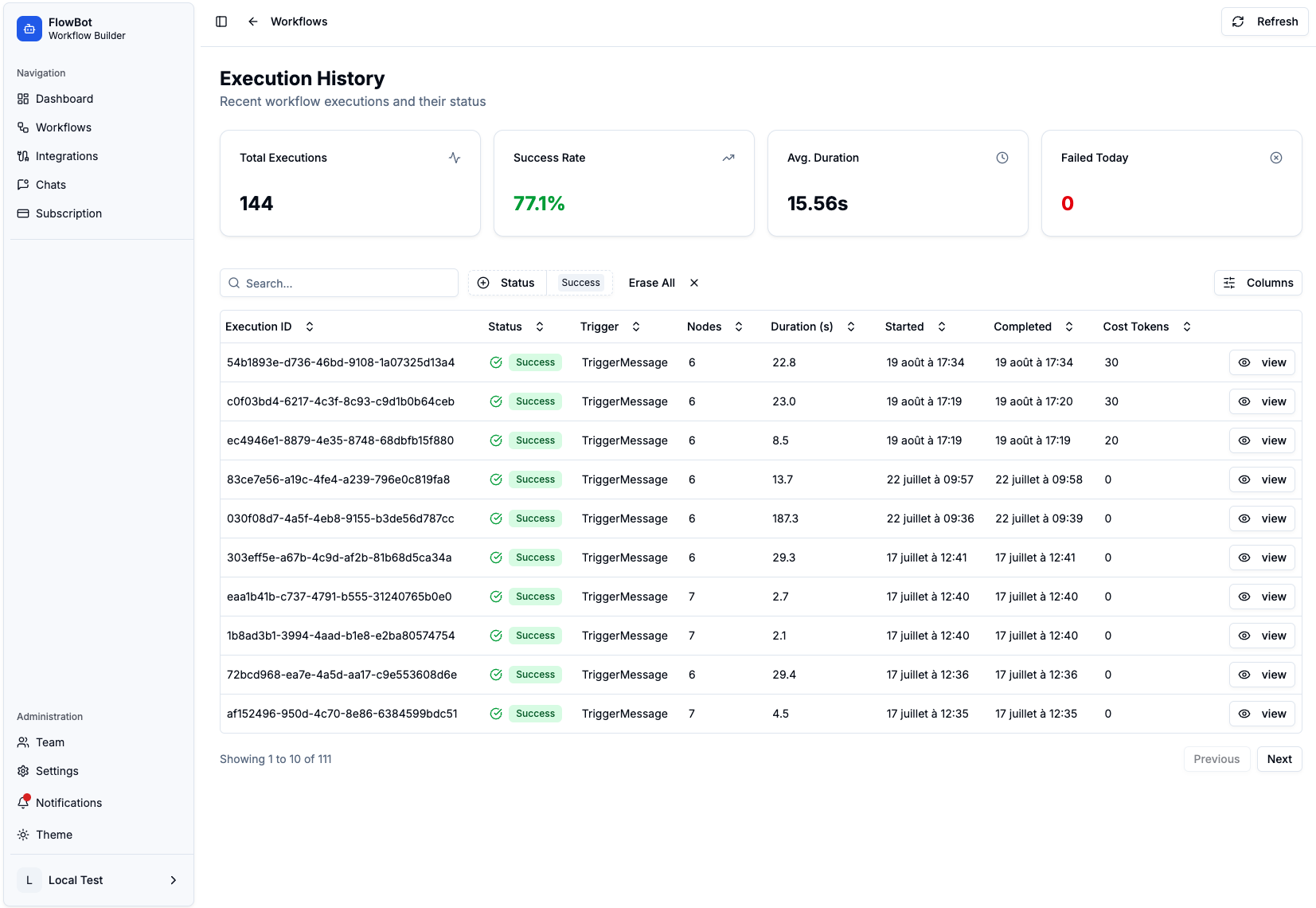Toggle the sidebar panel icon
This screenshot has height=908, width=1316.
coord(221,22)
